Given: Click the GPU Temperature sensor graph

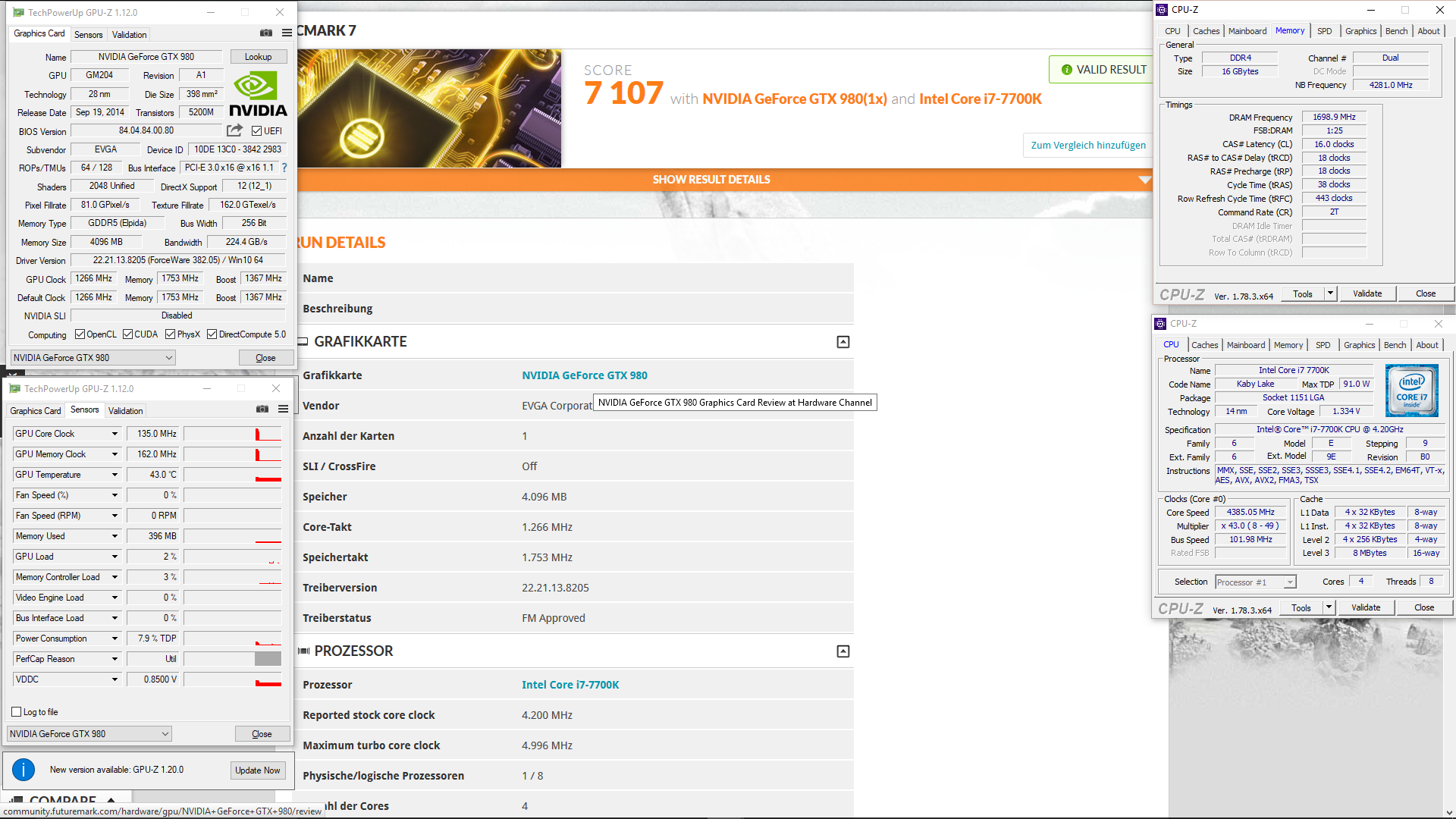Looking at the screenshot, I should (x=232, y=475).
